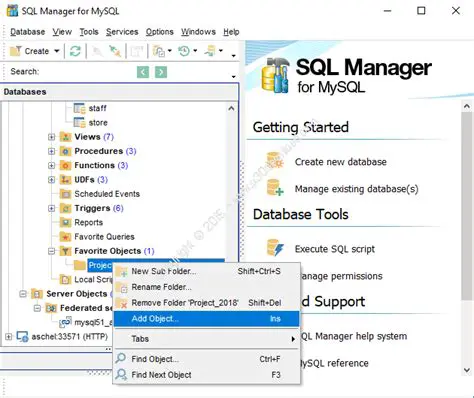Click the Favorite Objects filter folder icon
474x398 pixels.
(66, 251)
